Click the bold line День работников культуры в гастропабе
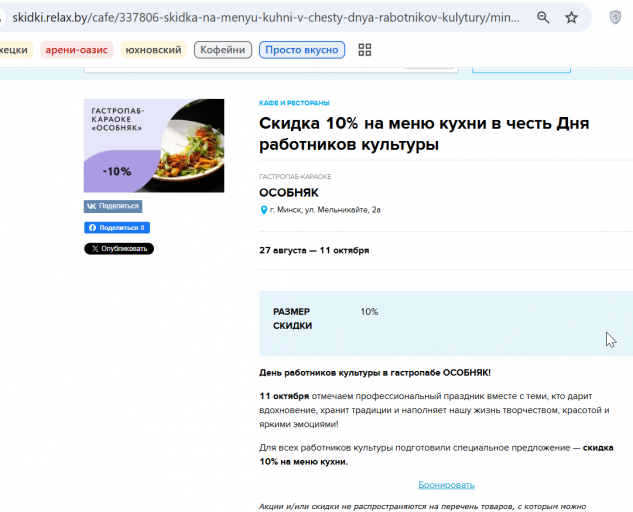Image resolution: width=633 pixels, height=512 pixels. 375,373
